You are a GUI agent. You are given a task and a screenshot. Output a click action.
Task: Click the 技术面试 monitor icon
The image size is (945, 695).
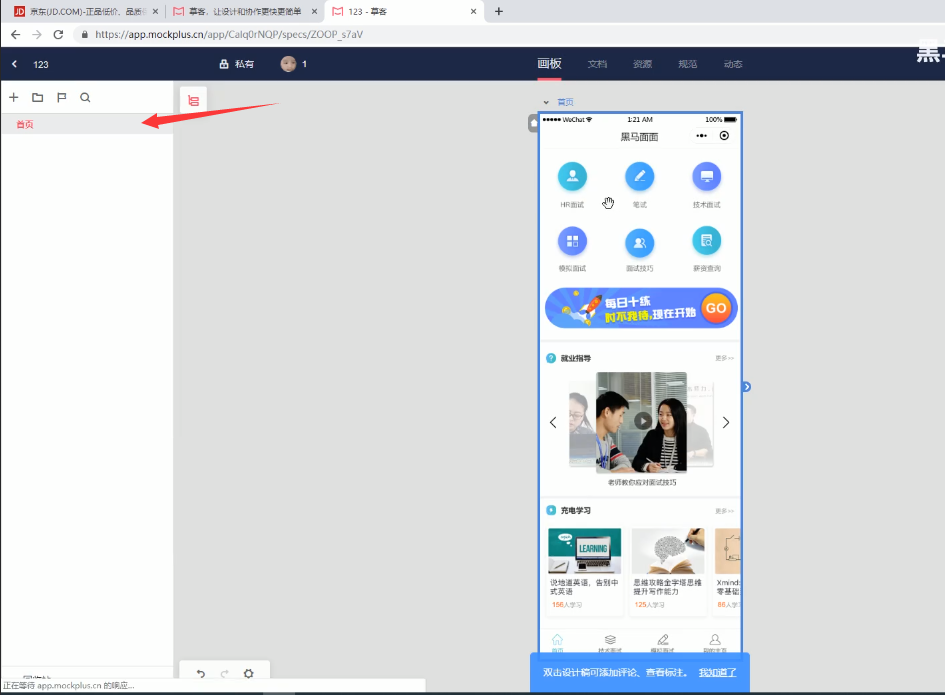coord(707,176)
